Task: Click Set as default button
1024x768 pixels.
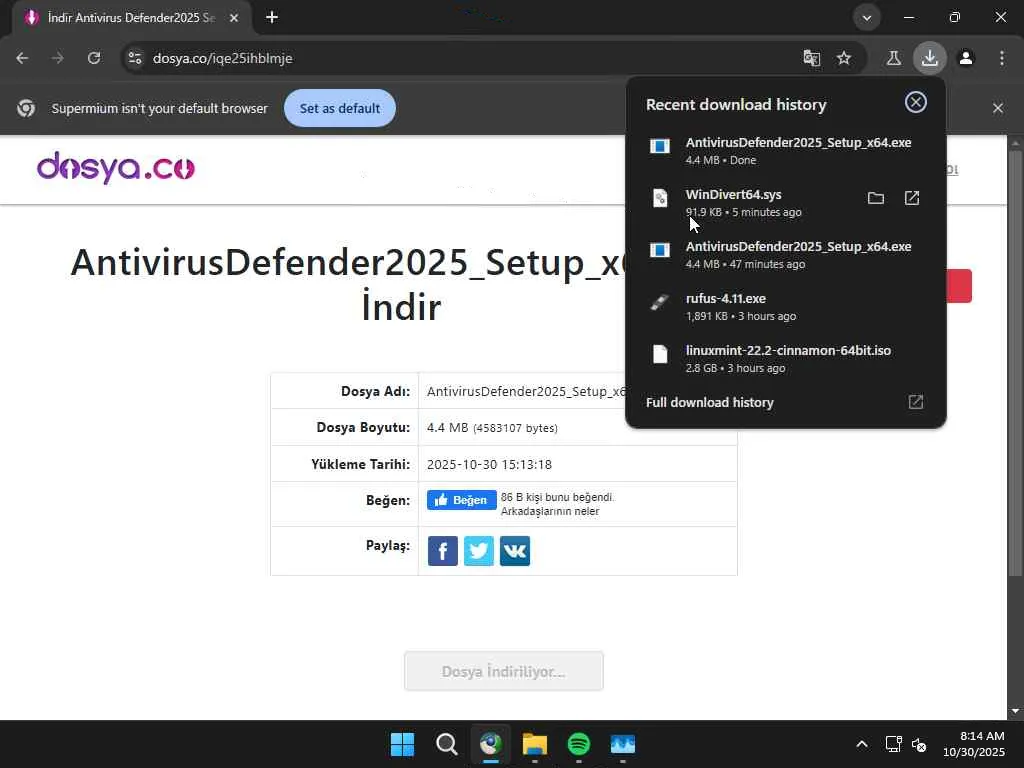Action: [340, 108]
